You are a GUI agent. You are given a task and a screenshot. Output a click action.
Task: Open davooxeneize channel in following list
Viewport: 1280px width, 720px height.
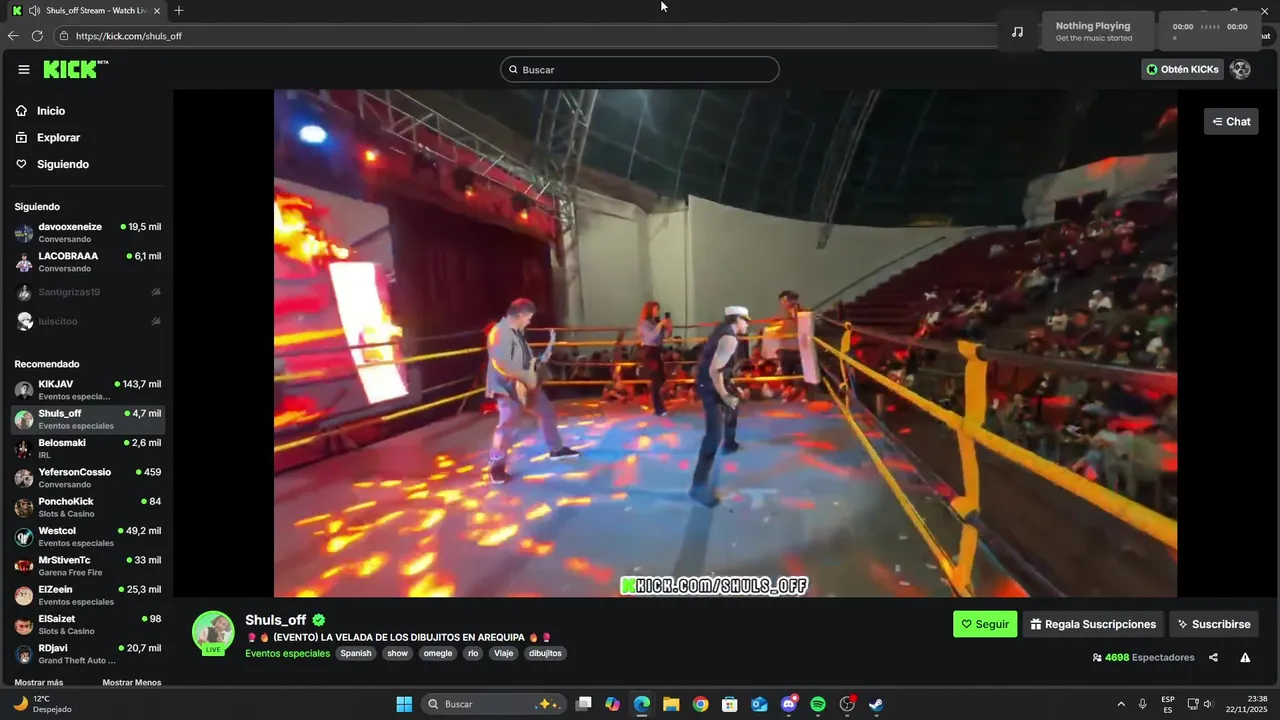[88, 232]
